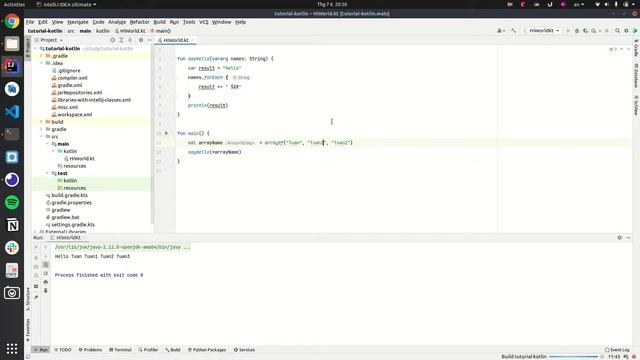Open Slack from the dock

pos(12,248)
